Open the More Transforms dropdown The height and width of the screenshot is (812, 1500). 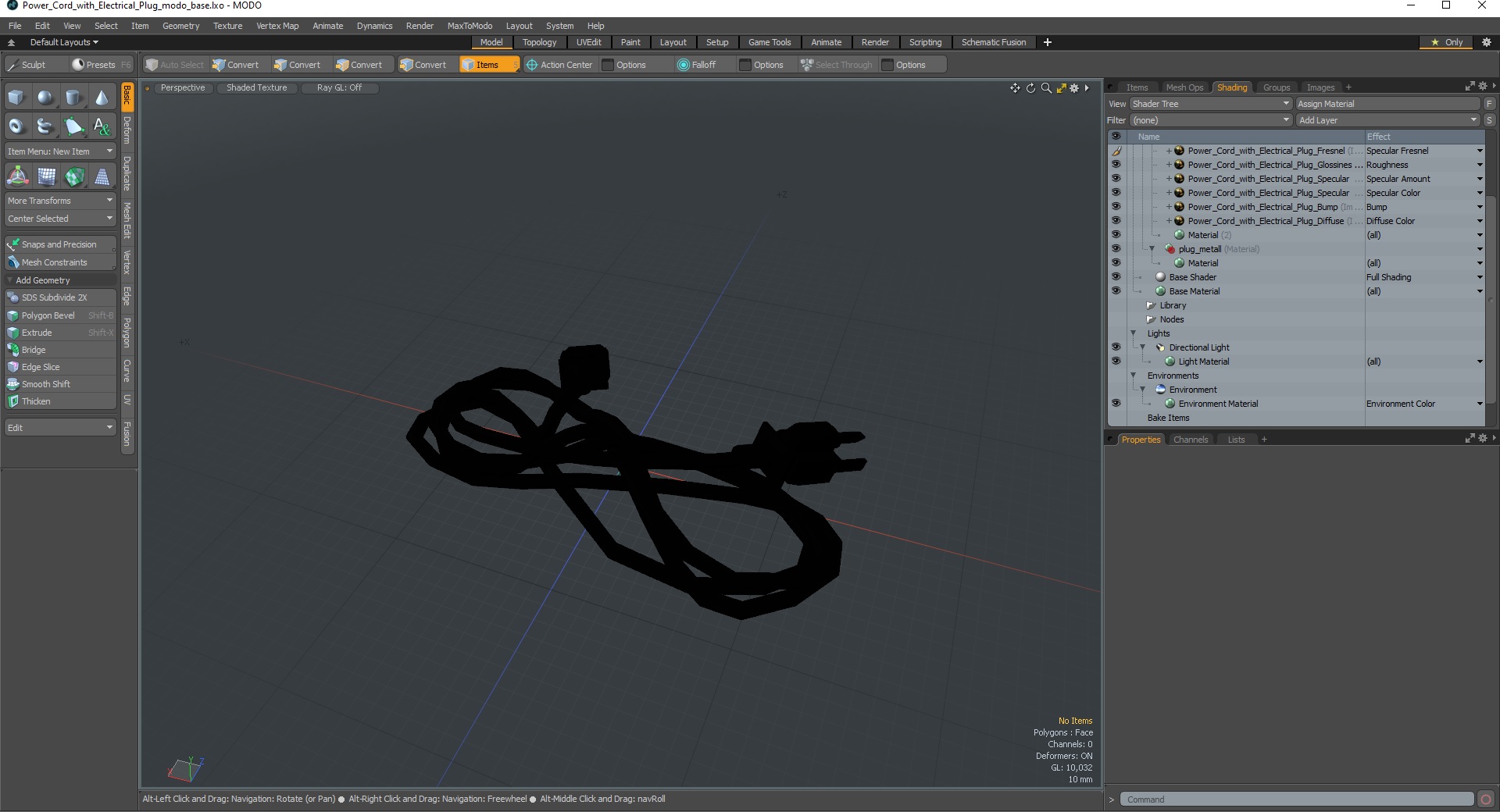61,201
